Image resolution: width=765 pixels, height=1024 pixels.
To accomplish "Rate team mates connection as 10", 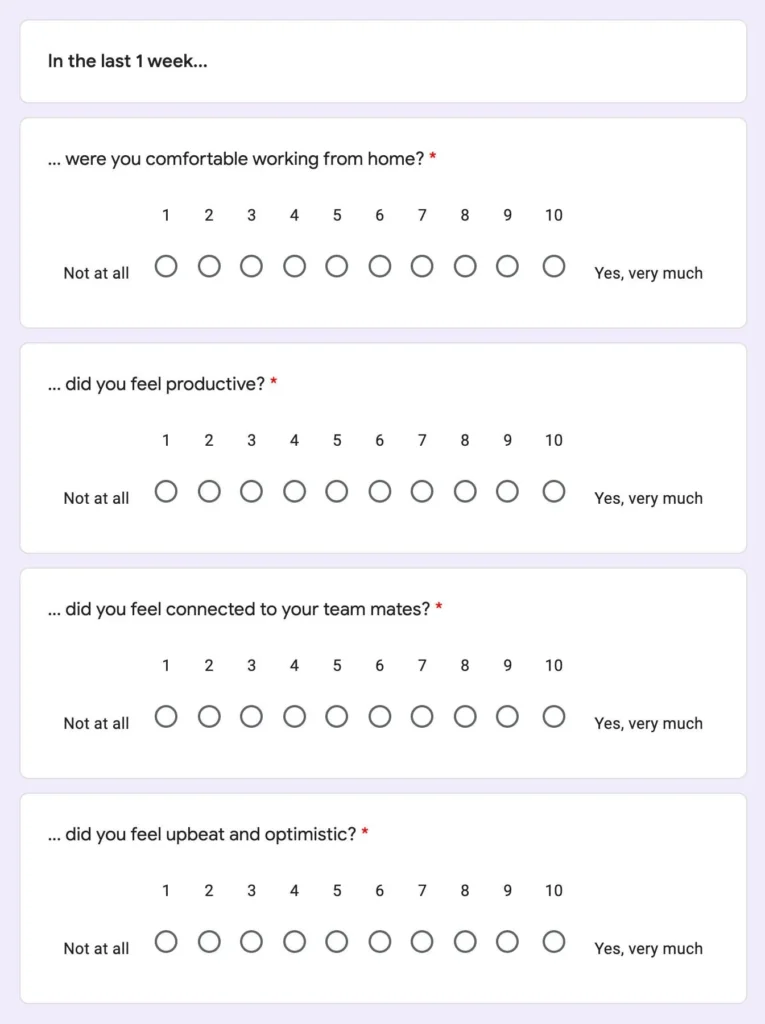I will [554, 717].
